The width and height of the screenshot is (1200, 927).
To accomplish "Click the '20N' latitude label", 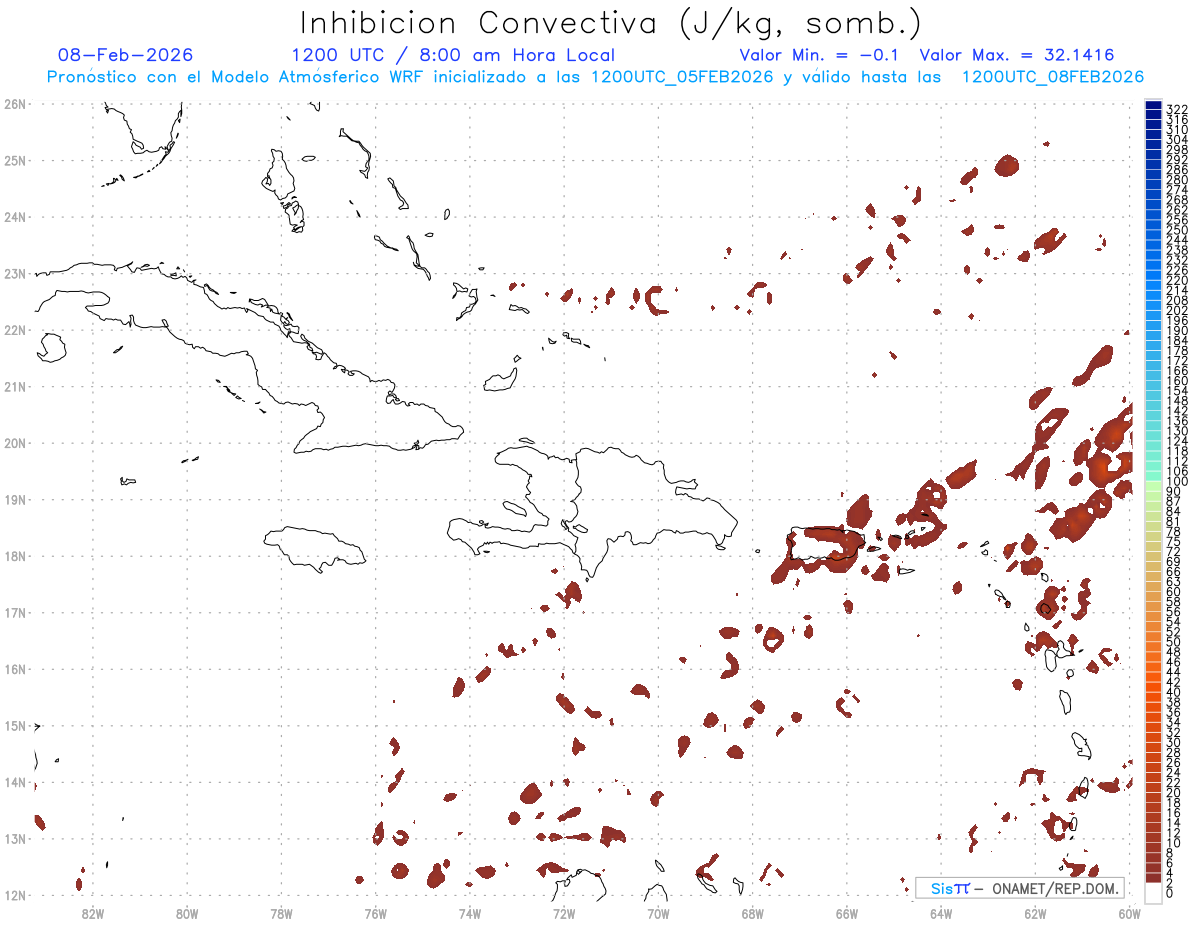I will (15, 443).
